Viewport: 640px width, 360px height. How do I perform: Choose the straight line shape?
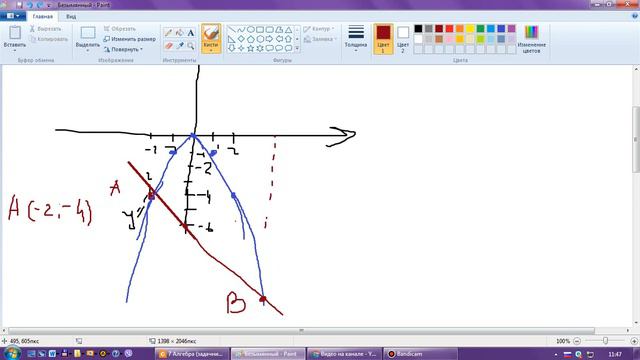click(x=231, y=29)
